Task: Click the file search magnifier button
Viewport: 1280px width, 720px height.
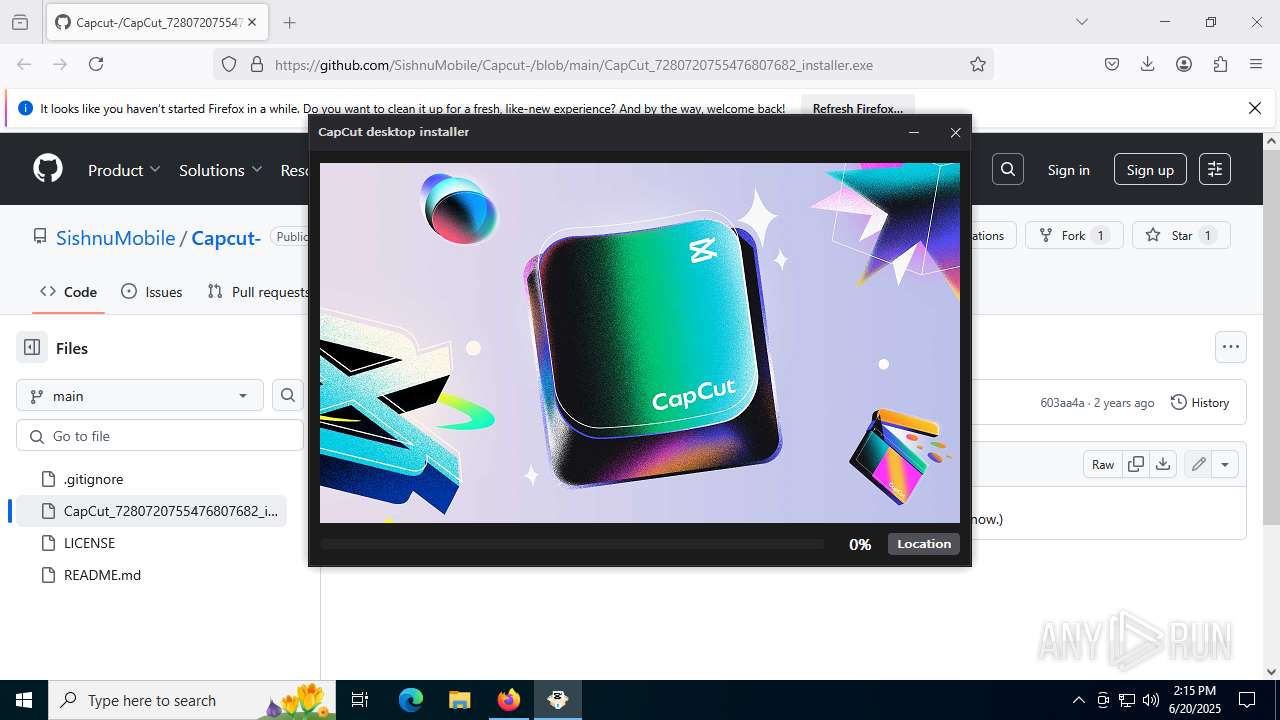Action: pyautogui.click(x=288, y=395)
